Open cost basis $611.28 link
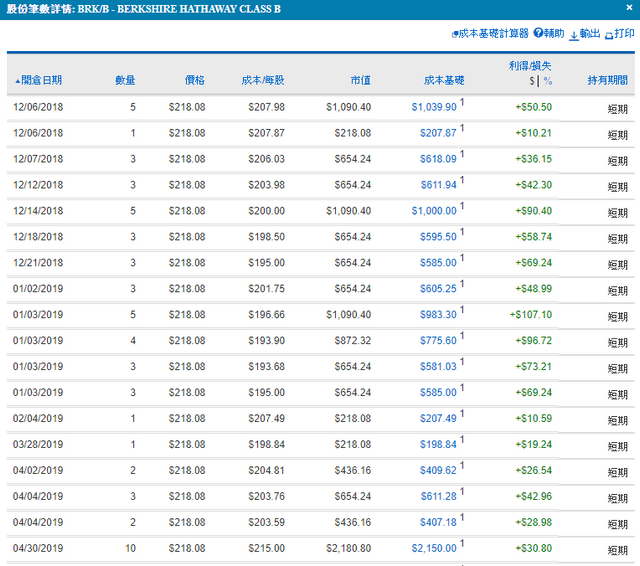The image size is (640, 566). [439, 496]
